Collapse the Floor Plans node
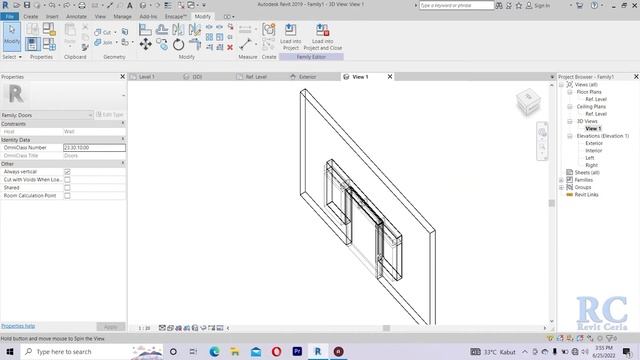 [570, 92]
